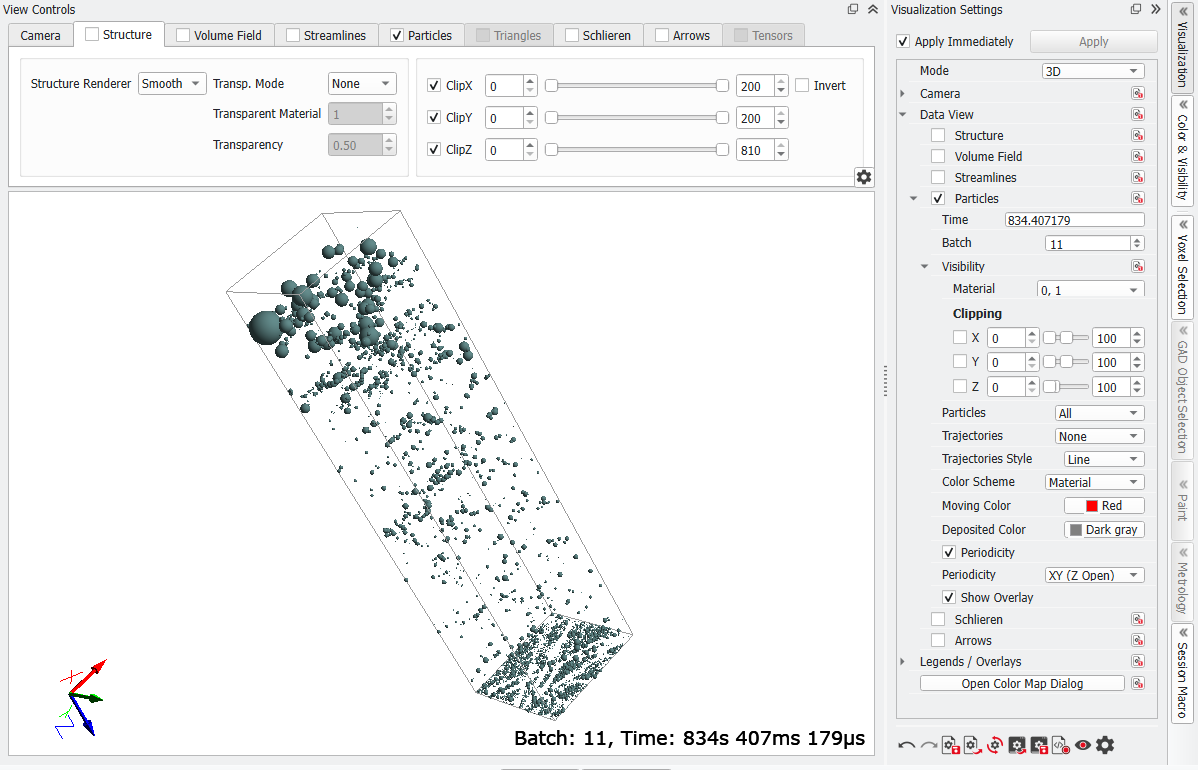Image resolution: width=1198 pixels, height=770 pixels.
Task: Open the Mode 3D dropdown
Action: (1093, 71)
